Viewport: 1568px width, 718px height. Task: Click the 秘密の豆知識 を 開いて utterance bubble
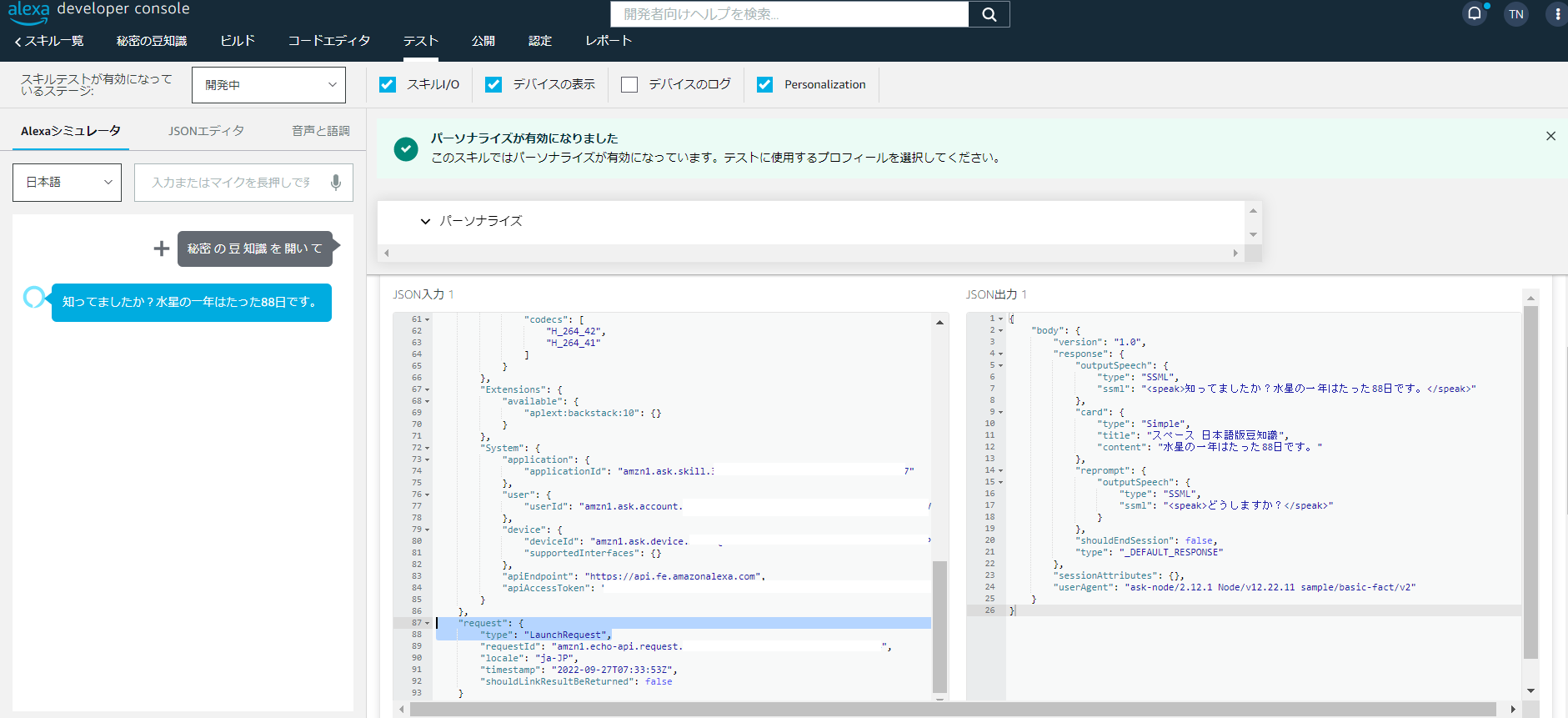point(254,249)
